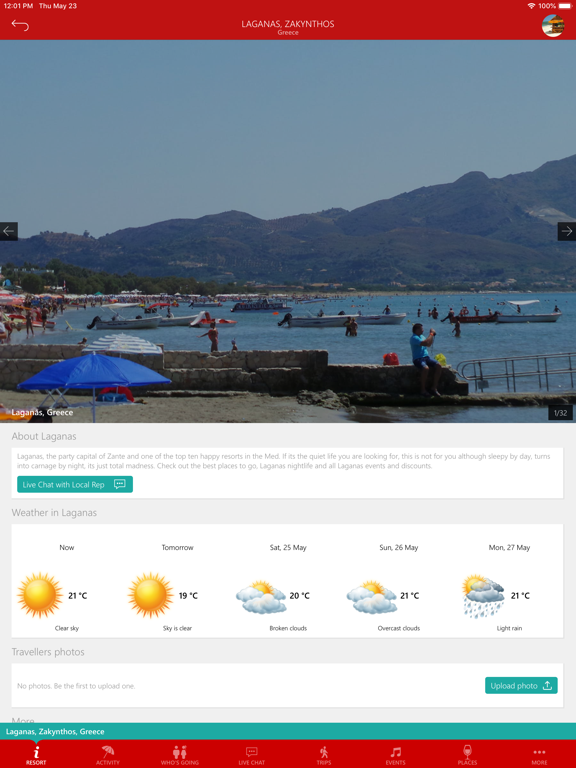The width and height of the screenshot is (576, 768).
Task: Click the 'Mon, 27 May' heading
Action: click(x=509, y=548)
